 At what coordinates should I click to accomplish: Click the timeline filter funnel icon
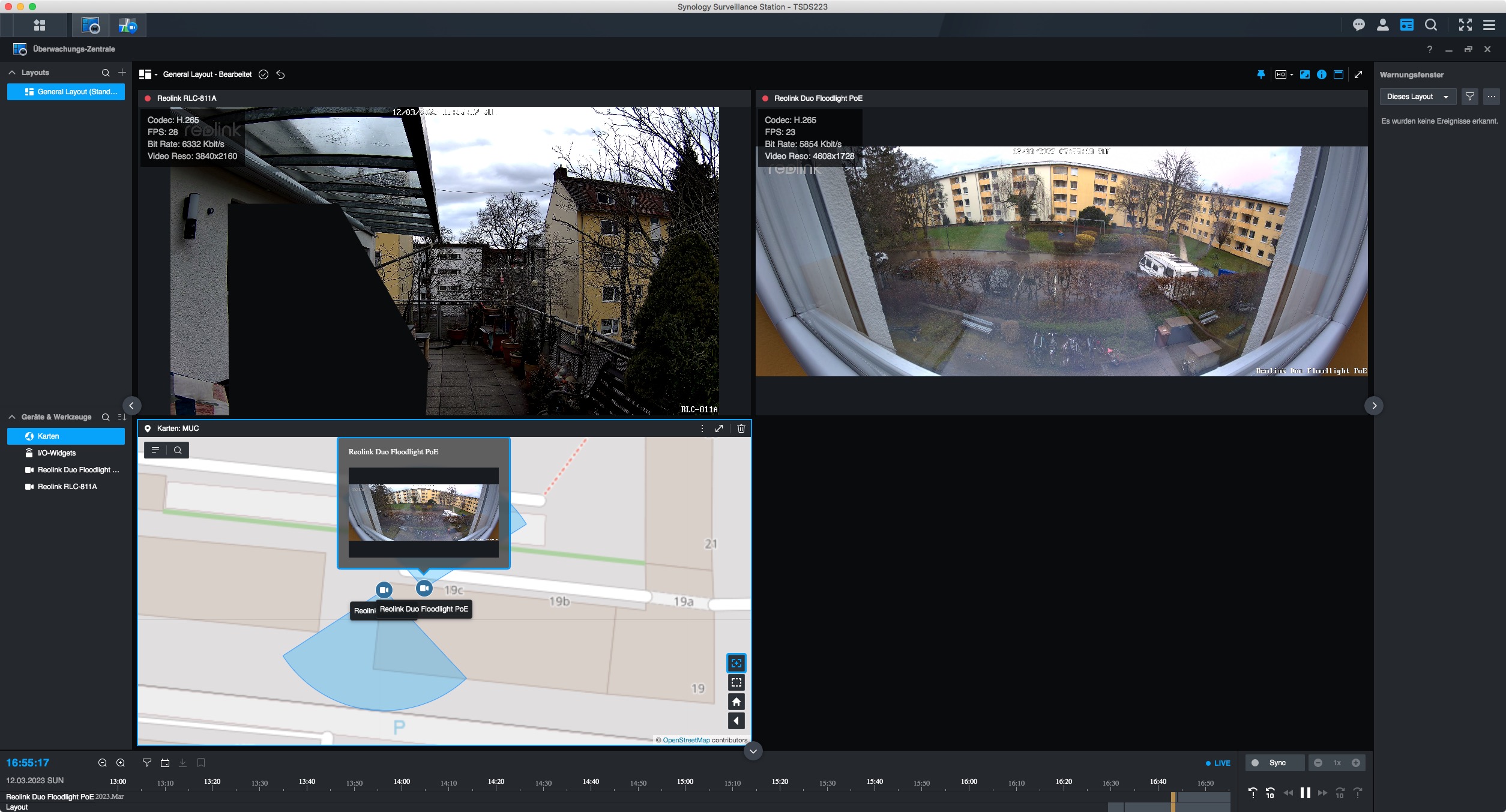click(x=146, y=763)
